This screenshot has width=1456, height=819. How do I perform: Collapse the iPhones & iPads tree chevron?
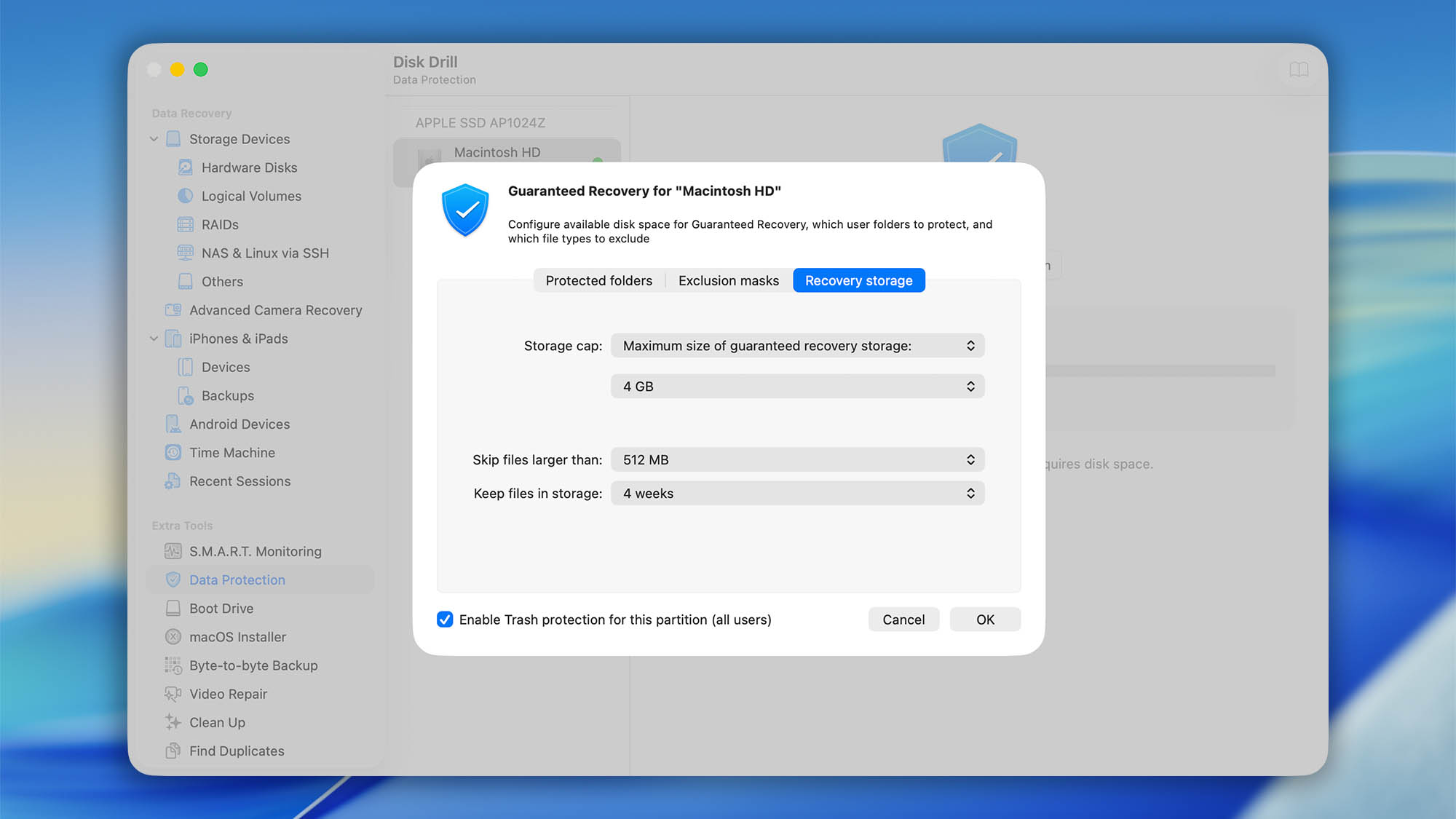coord(154,339)
